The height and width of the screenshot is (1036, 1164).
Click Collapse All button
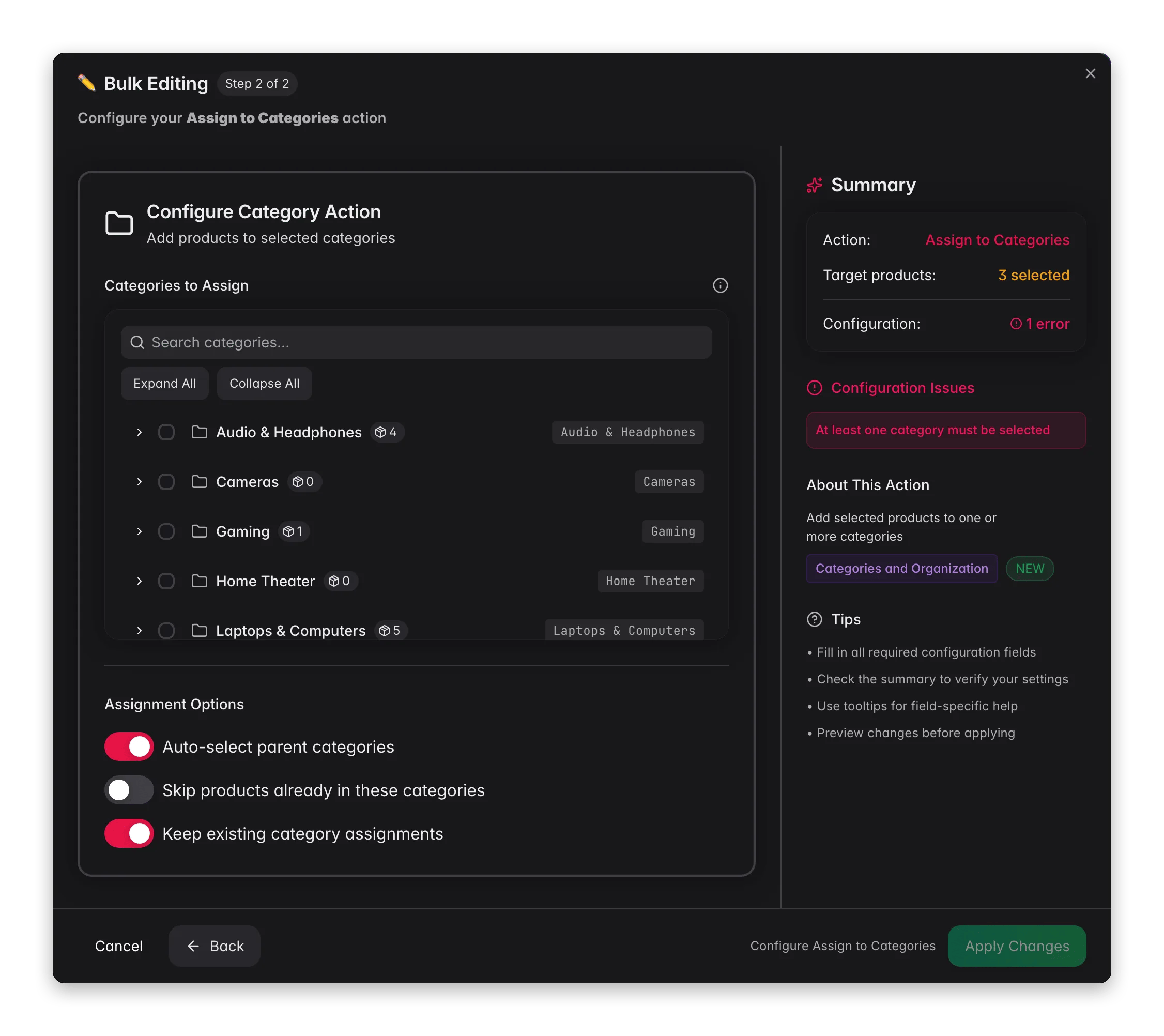(264, 383)
